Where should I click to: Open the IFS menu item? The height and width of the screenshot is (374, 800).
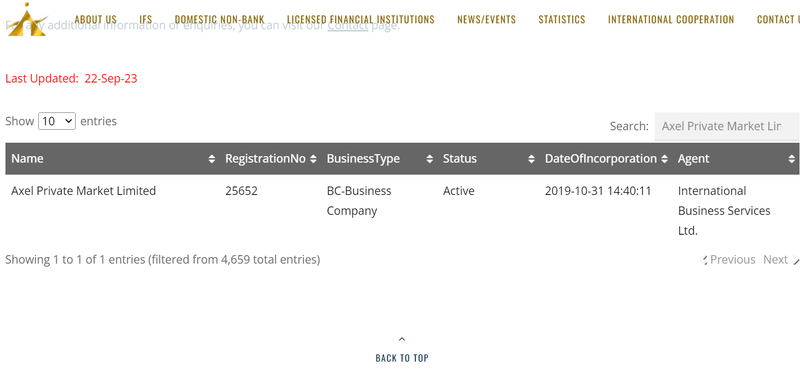click(145, 19)
